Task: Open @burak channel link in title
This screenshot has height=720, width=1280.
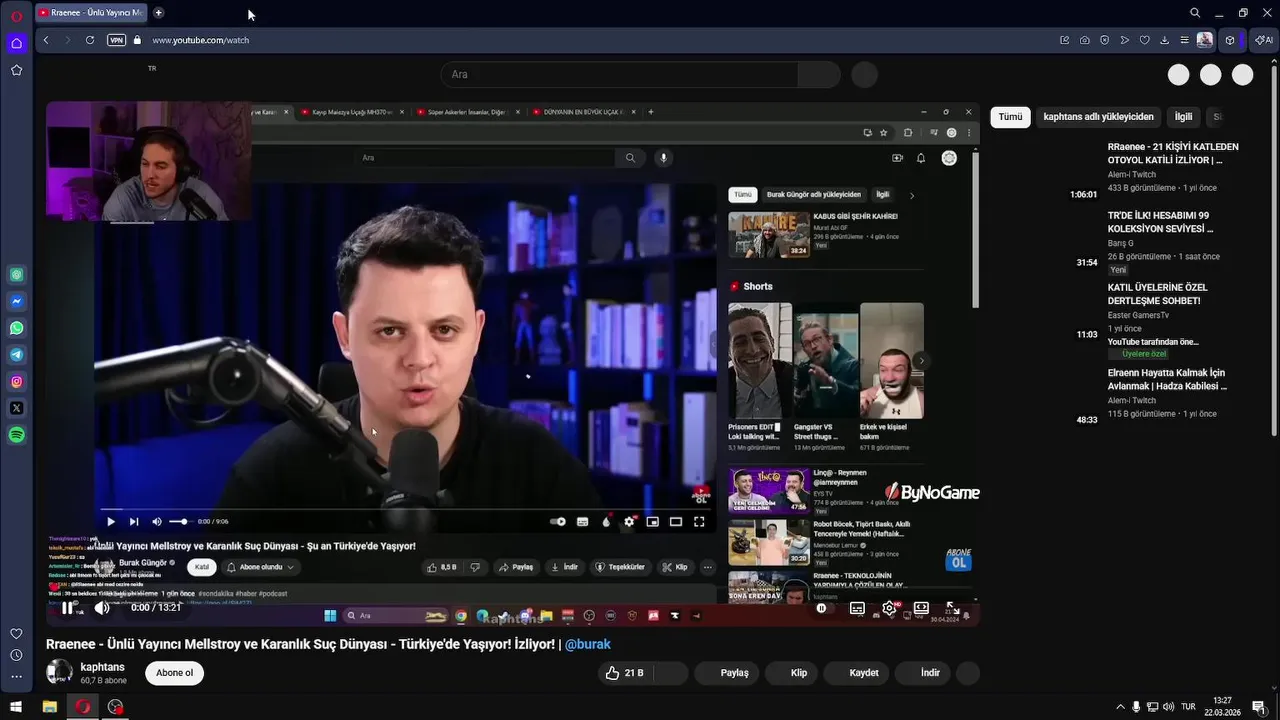Action: 588,644
